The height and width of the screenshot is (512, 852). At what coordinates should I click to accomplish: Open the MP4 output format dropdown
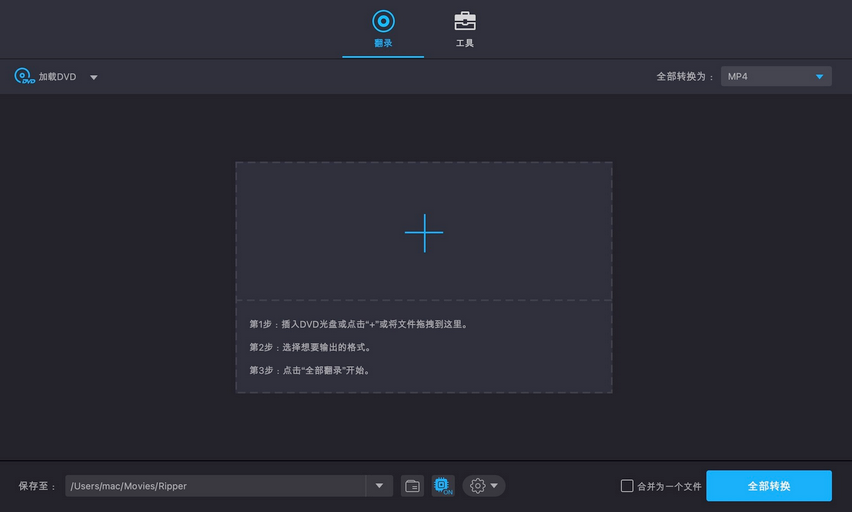[x=776, y=77]
